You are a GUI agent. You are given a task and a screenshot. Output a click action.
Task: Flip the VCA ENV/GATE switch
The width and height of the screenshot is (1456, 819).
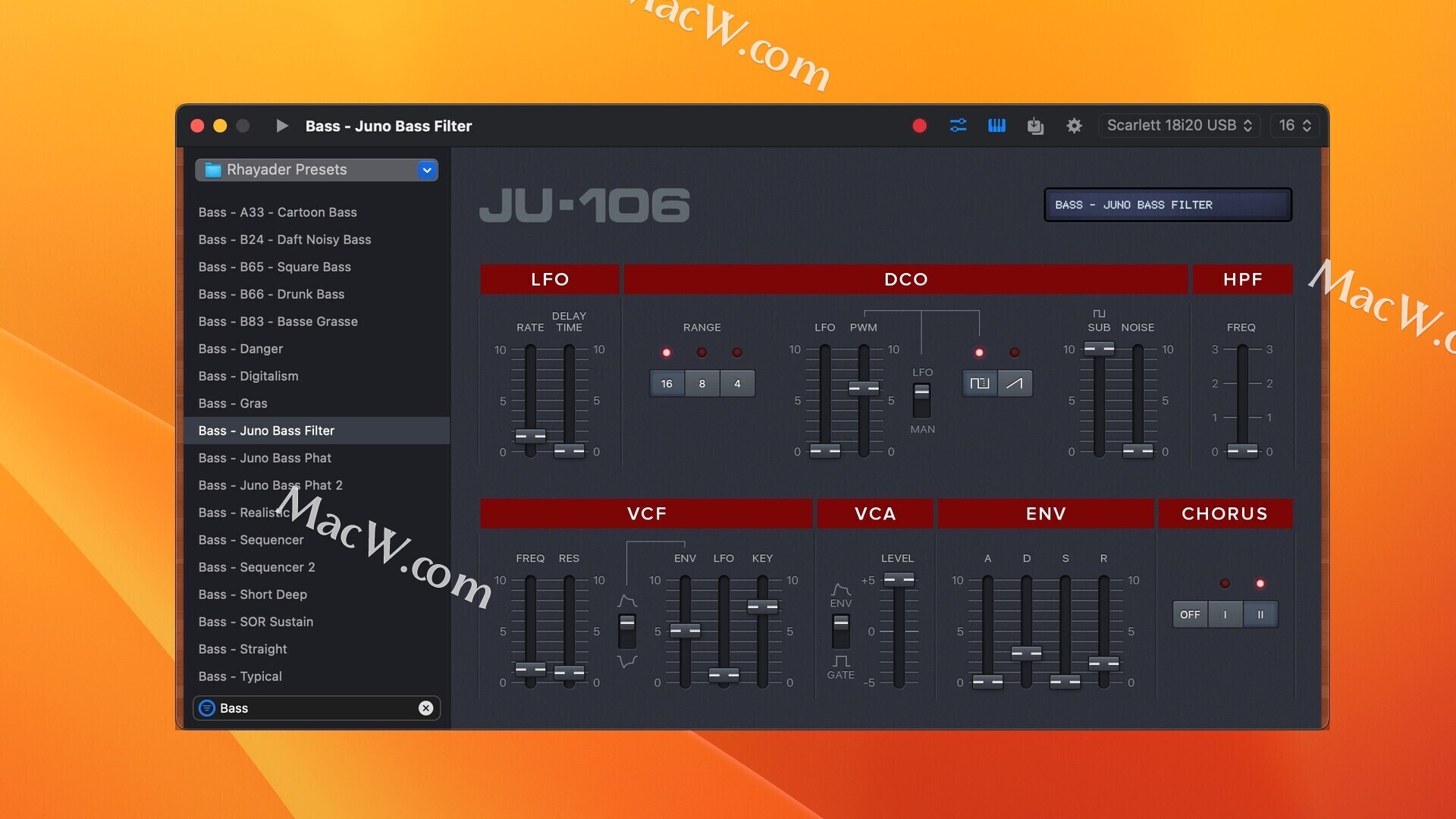[x=841, y=631]
